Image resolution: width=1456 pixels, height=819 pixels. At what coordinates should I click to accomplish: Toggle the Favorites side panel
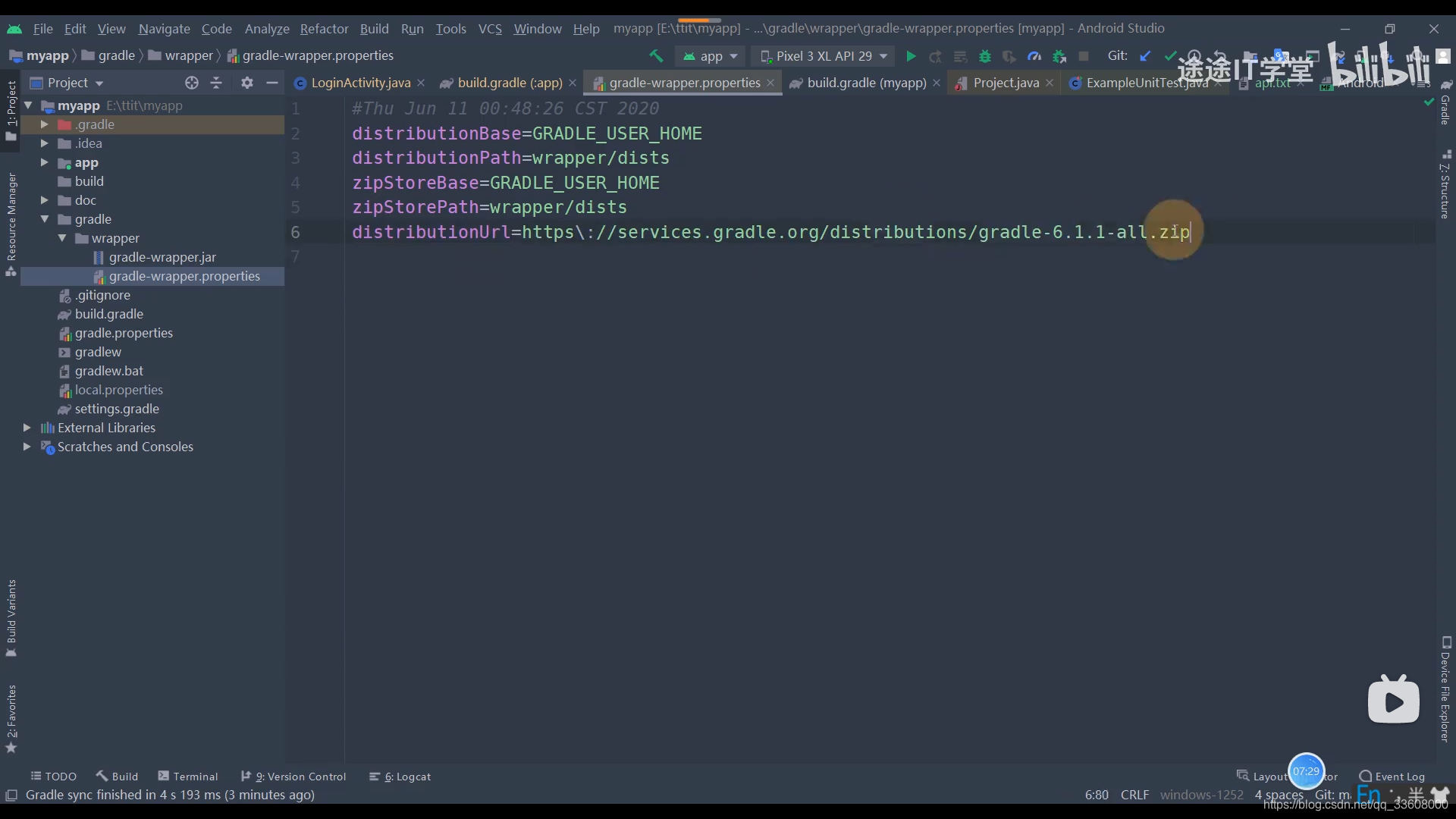point(11,719)
